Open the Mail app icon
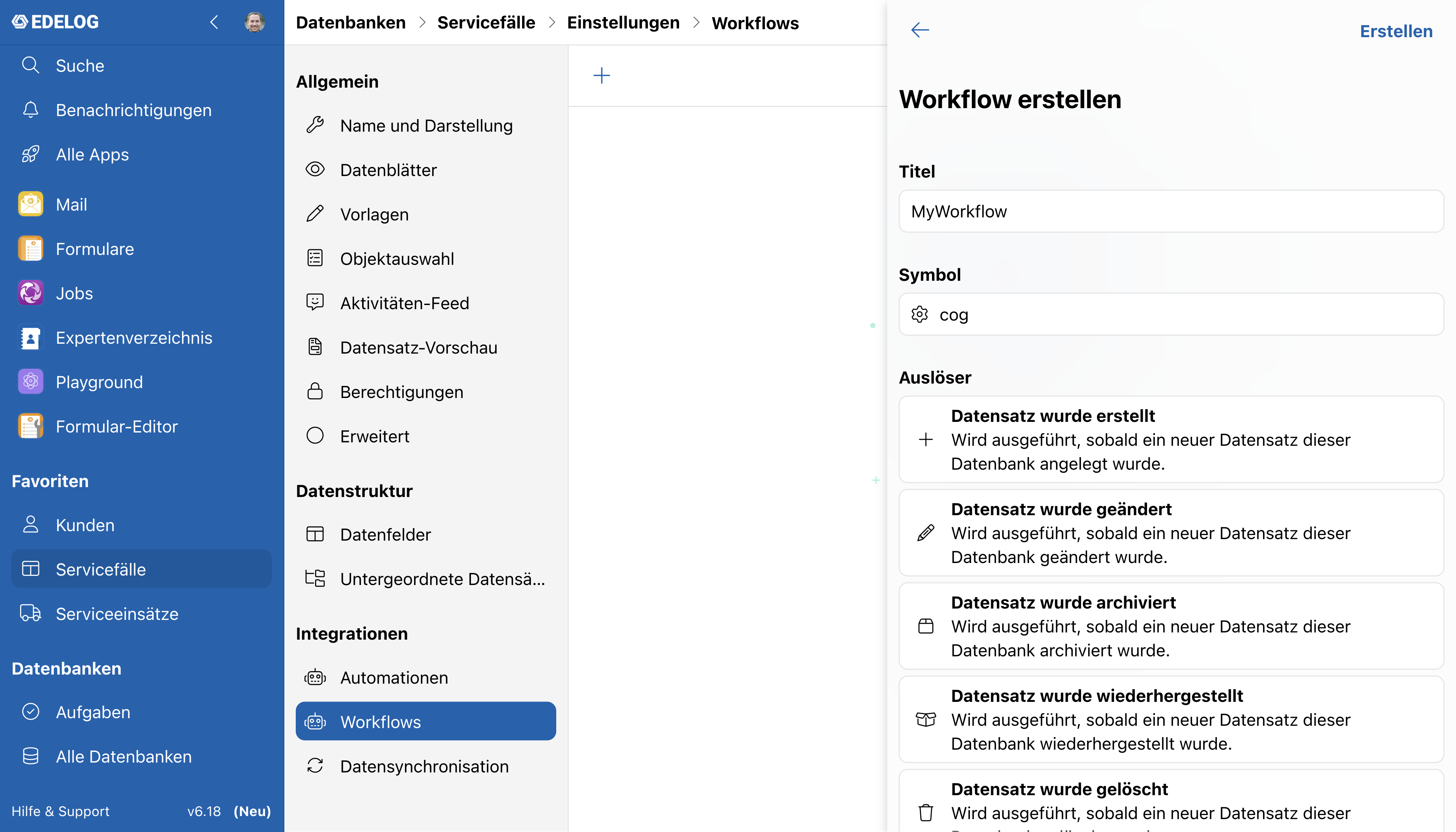1456x832 pixels. (x=30, y=204)
